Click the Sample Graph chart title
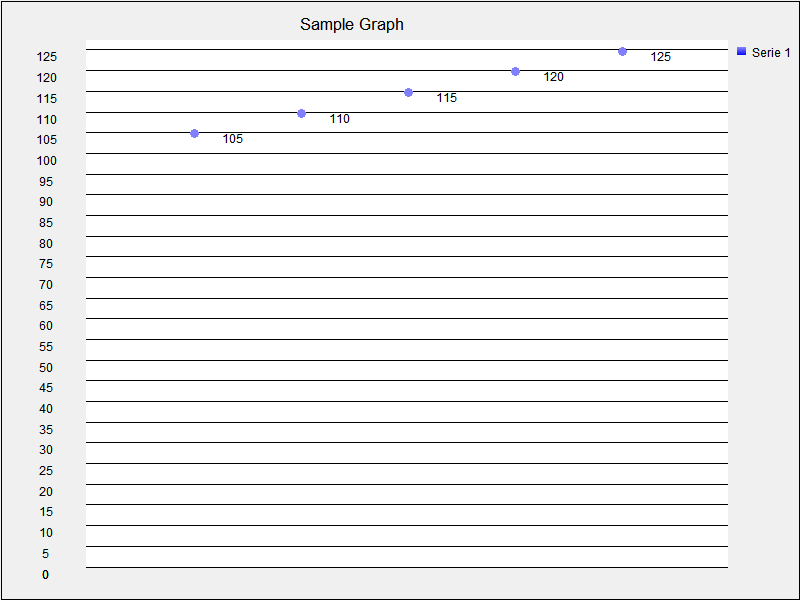 pyautogui.click(x=350, y=24)
